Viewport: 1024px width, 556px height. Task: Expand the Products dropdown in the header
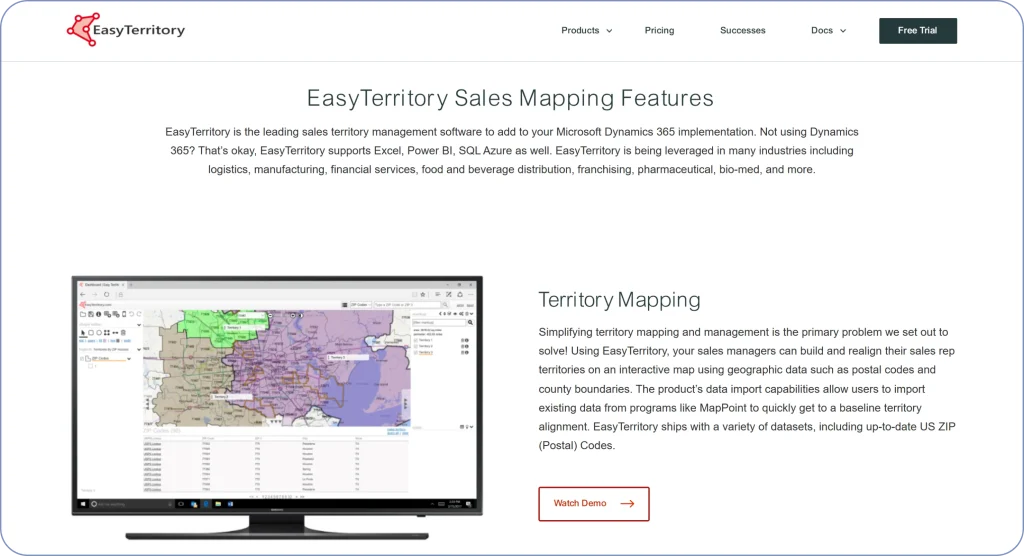coord(586,31)
